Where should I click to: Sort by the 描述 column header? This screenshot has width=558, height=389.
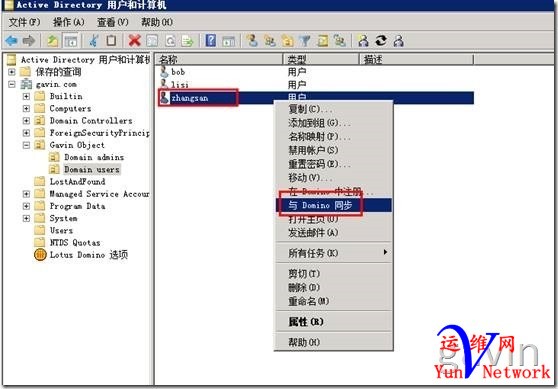pos(416,59)
